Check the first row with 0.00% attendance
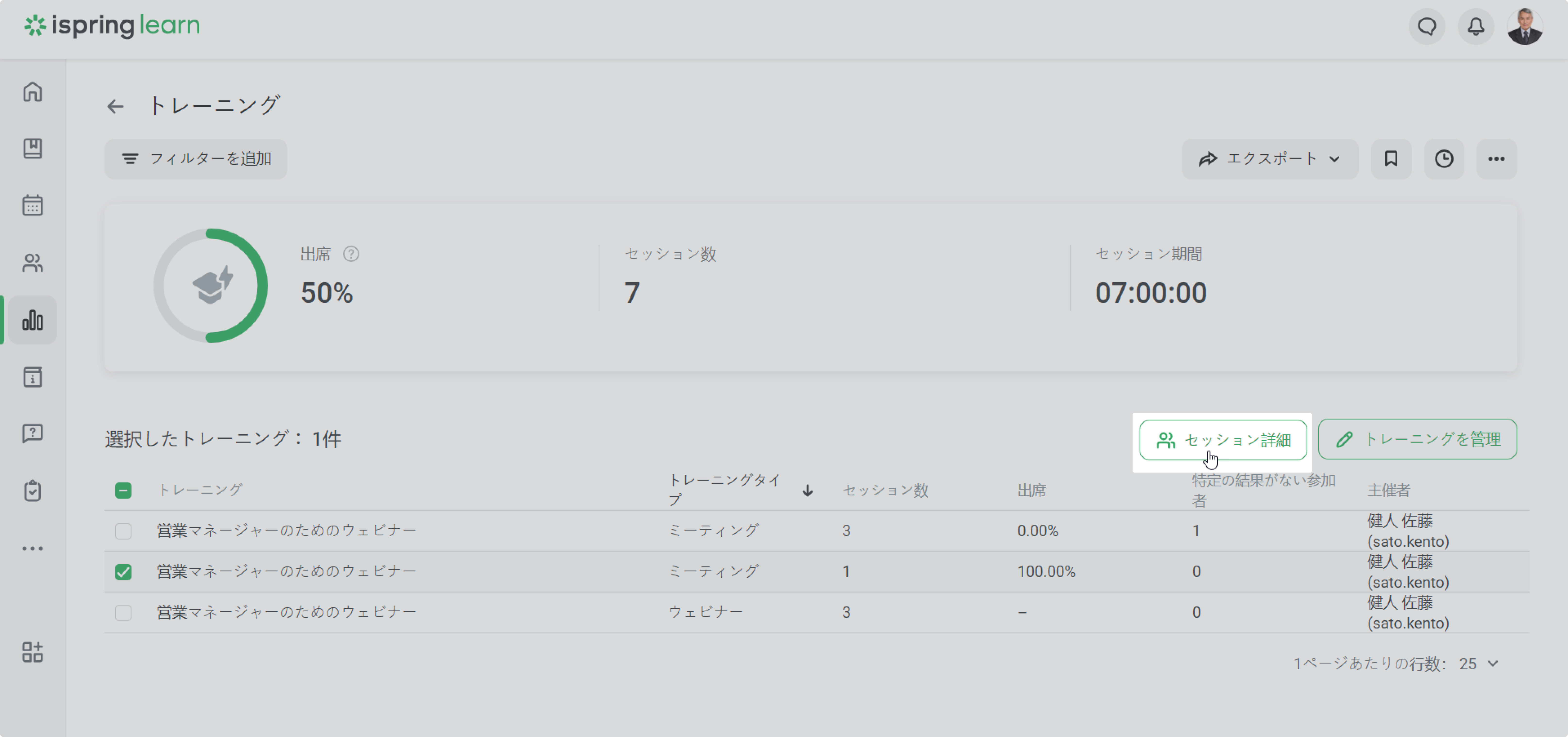This screenshot has height=737, width=1568. click(x=123, y=531)
